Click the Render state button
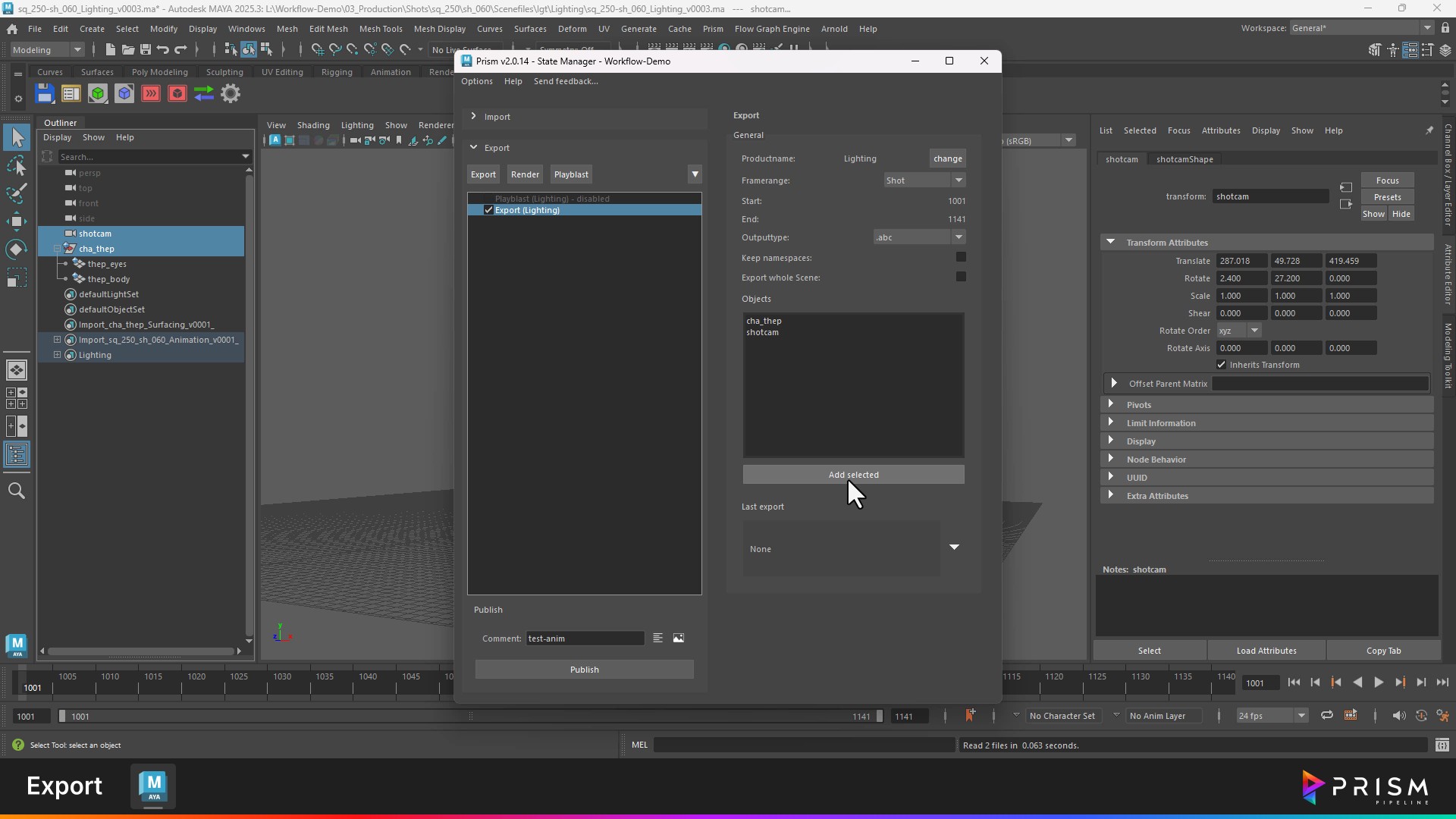Screen dimensions: 1456x819 tap(525, 174)
